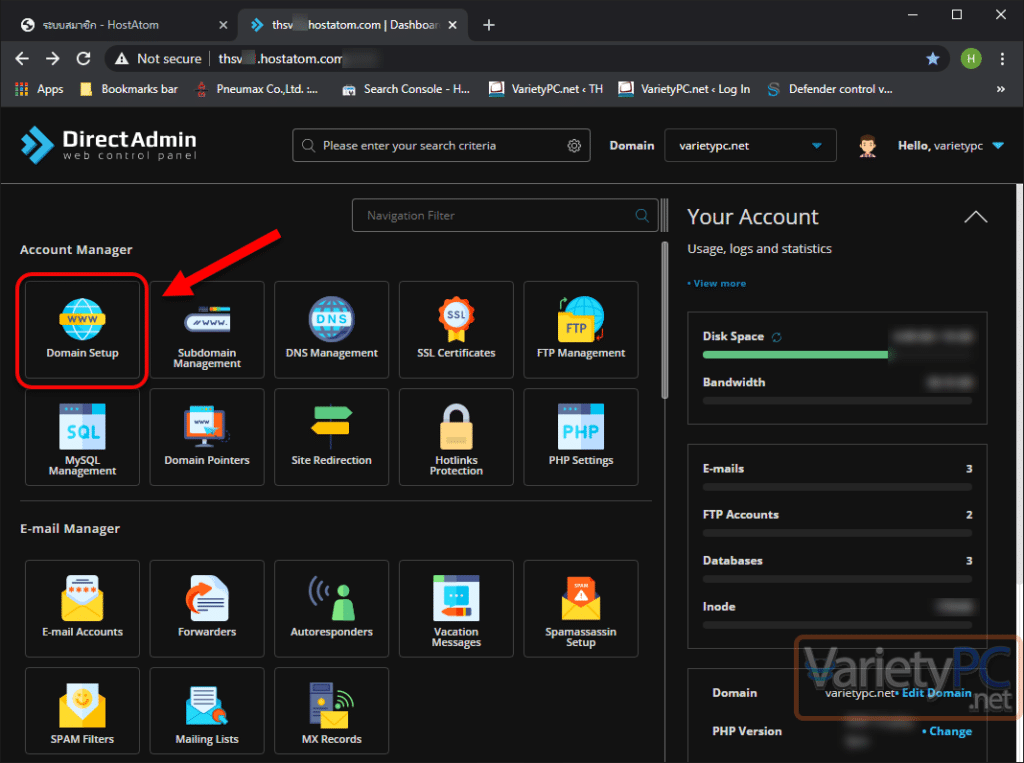Bookmark this page with star icon
1024x763 pixels.
933,59
